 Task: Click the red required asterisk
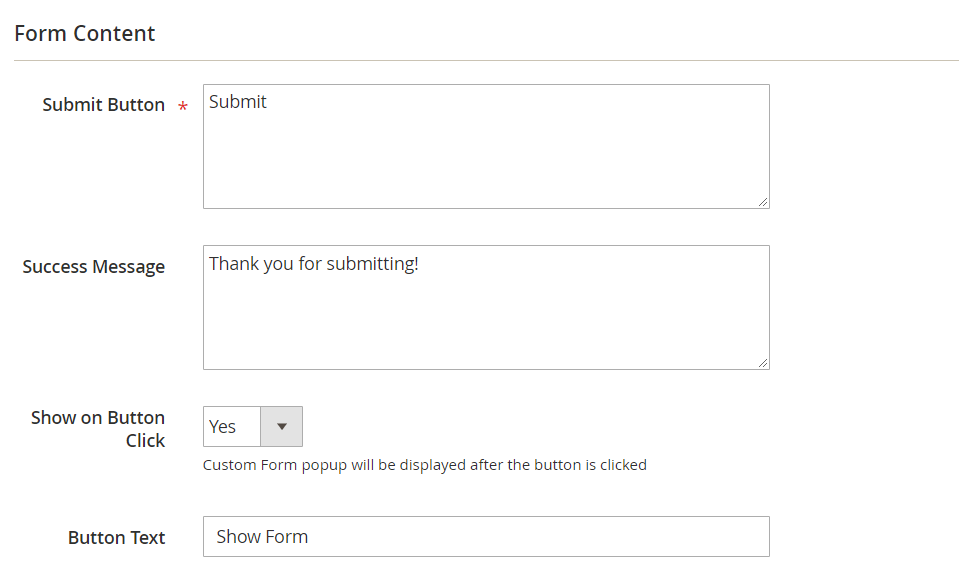183,107
